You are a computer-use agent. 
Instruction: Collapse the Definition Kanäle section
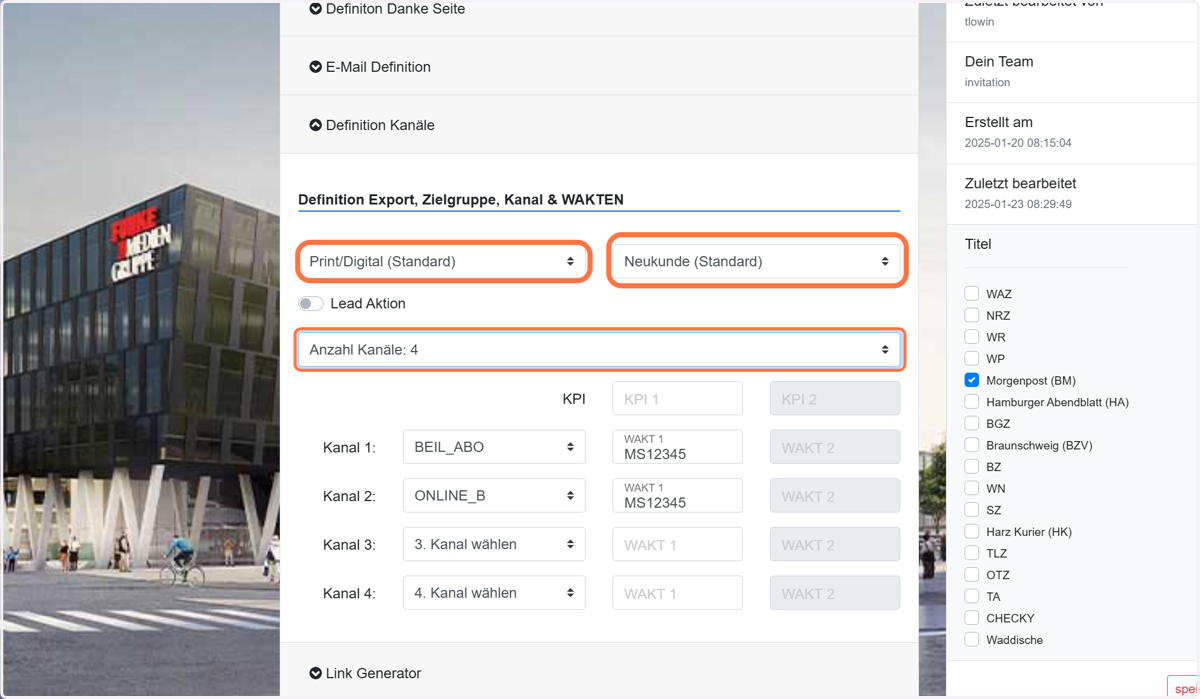372,125
